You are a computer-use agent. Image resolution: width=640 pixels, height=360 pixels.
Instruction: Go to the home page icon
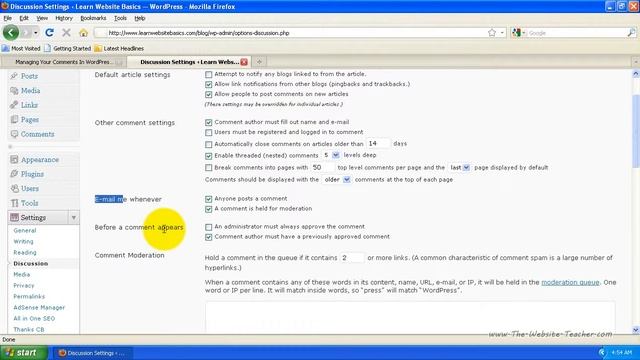tap(83, 33)
